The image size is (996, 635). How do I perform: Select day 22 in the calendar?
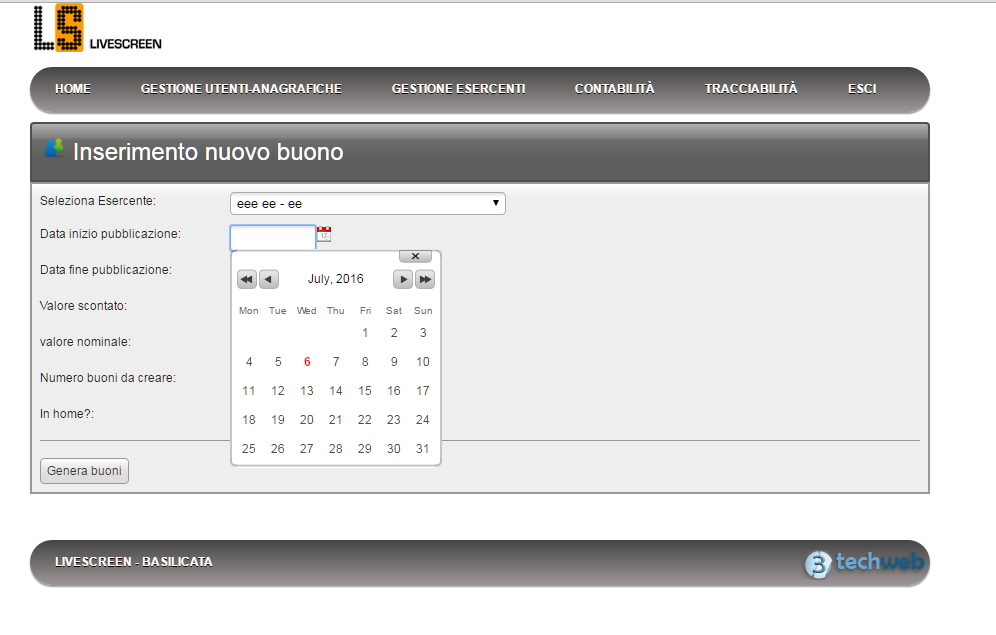(x=365, y=420)
